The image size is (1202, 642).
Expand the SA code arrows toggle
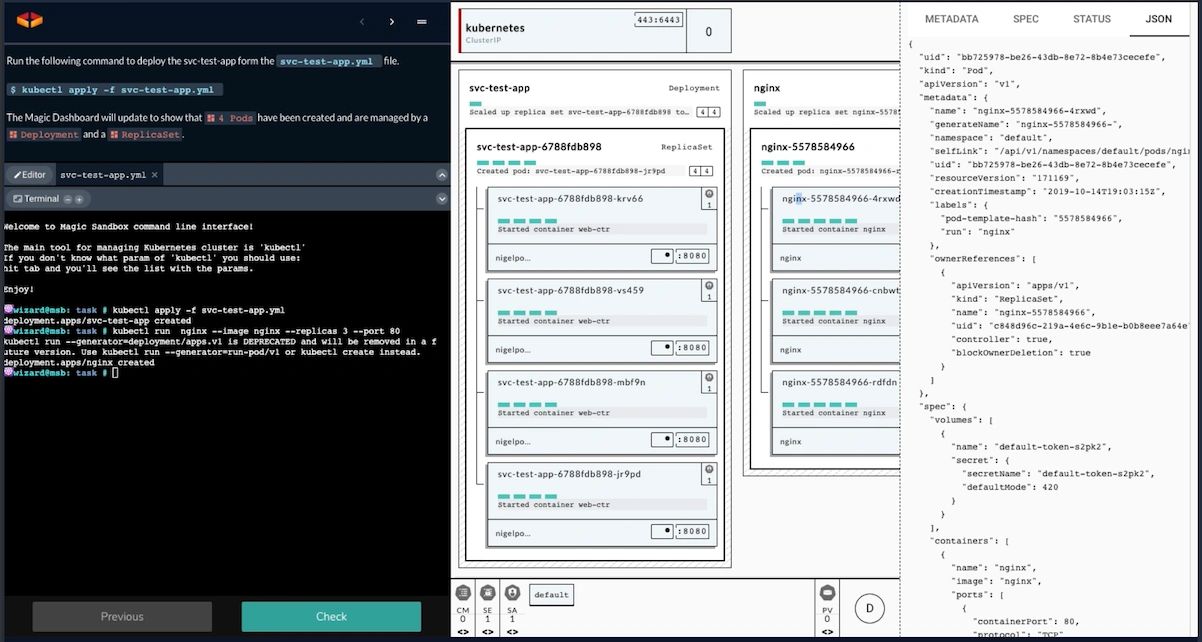click(x=512, y=632)
